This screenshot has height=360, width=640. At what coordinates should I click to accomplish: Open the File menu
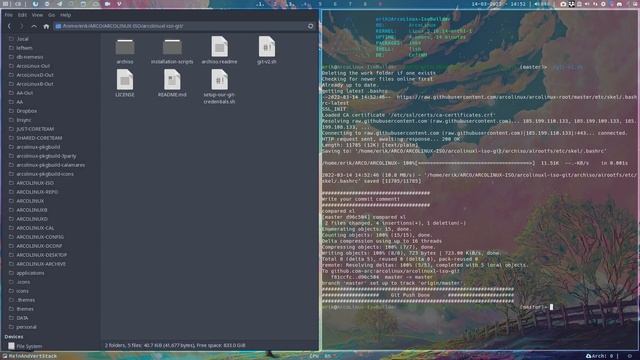tap(9, 15)
